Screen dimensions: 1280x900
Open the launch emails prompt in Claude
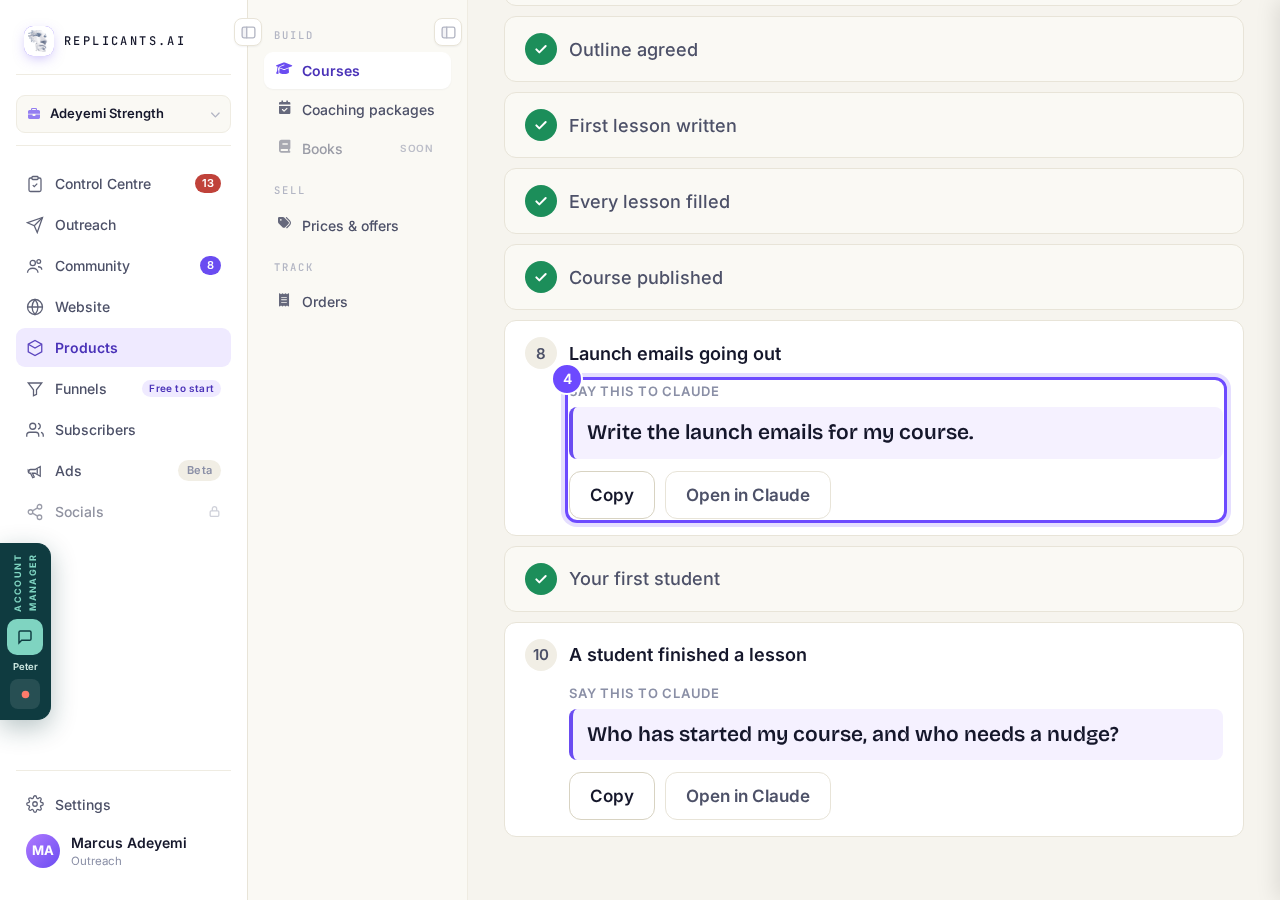[x=748, y=495]
